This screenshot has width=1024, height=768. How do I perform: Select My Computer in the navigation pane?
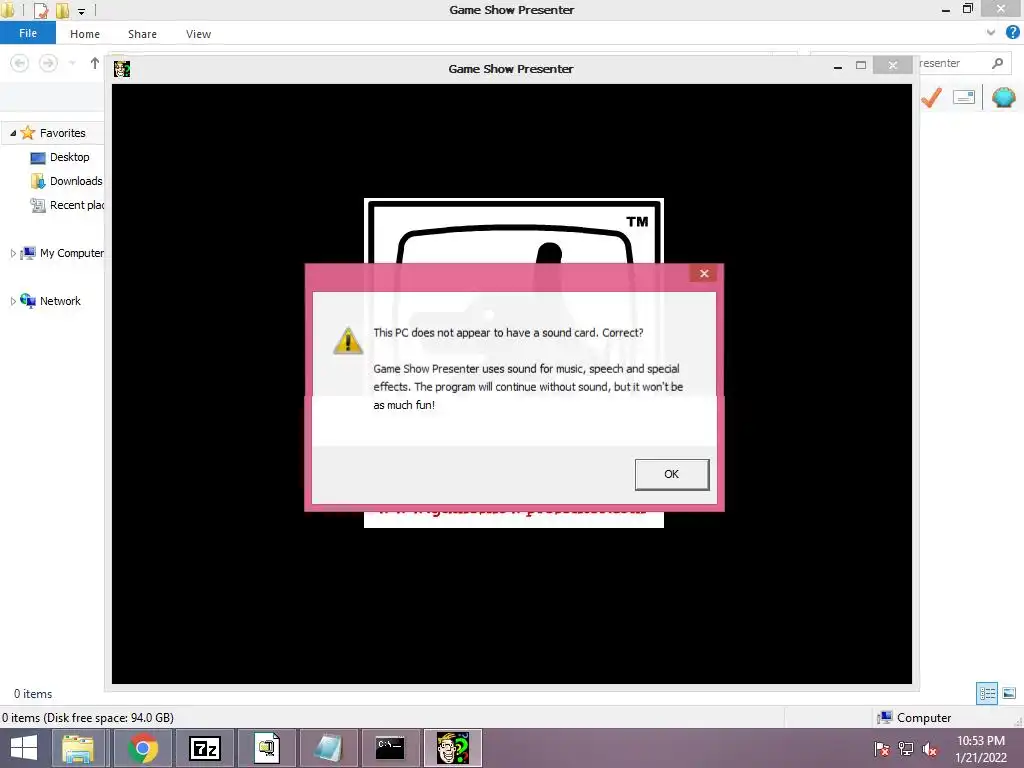click(71, 253)
